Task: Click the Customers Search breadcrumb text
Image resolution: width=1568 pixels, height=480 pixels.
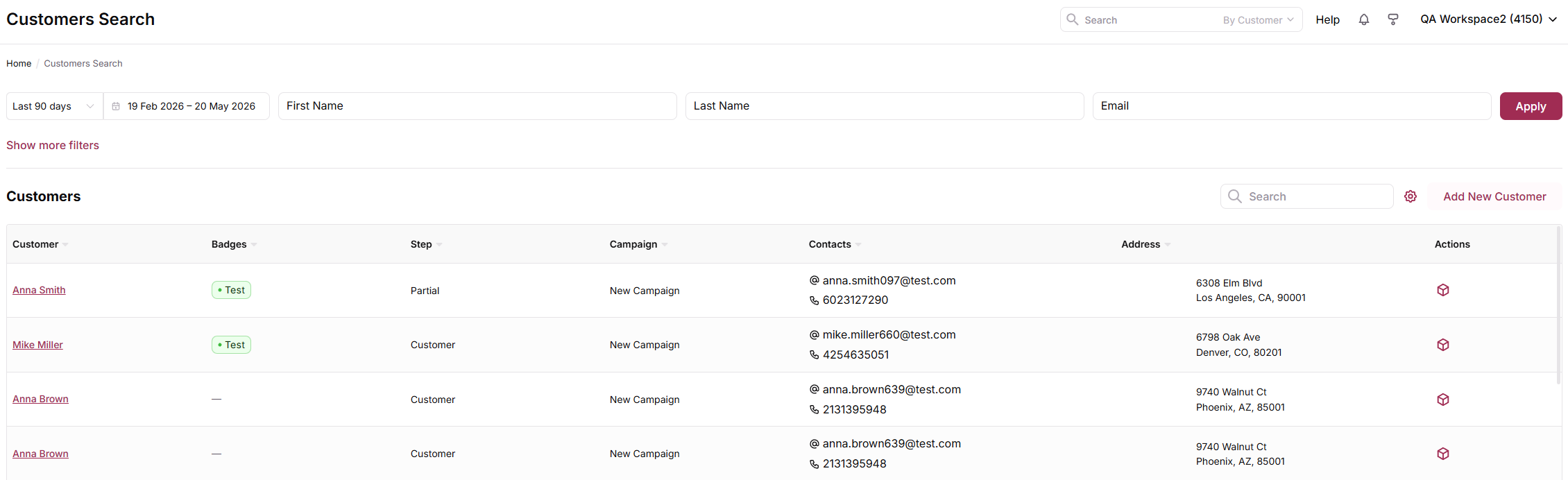Action: [x=83, y=63]
